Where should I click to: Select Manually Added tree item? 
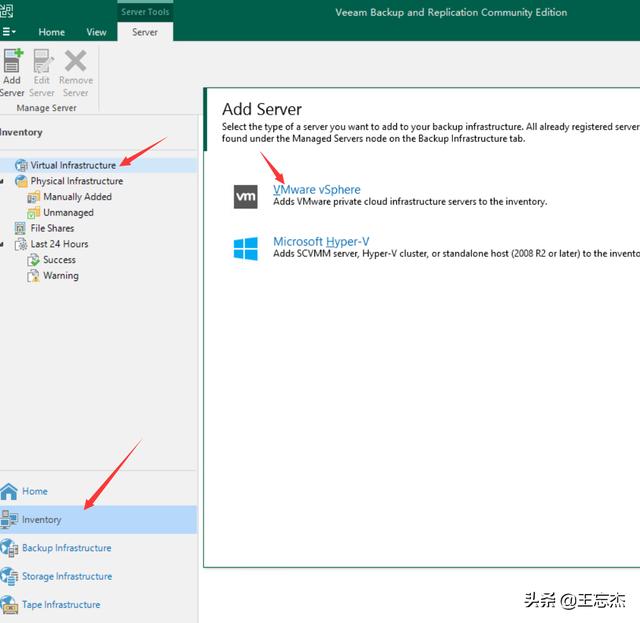point(77,197)
